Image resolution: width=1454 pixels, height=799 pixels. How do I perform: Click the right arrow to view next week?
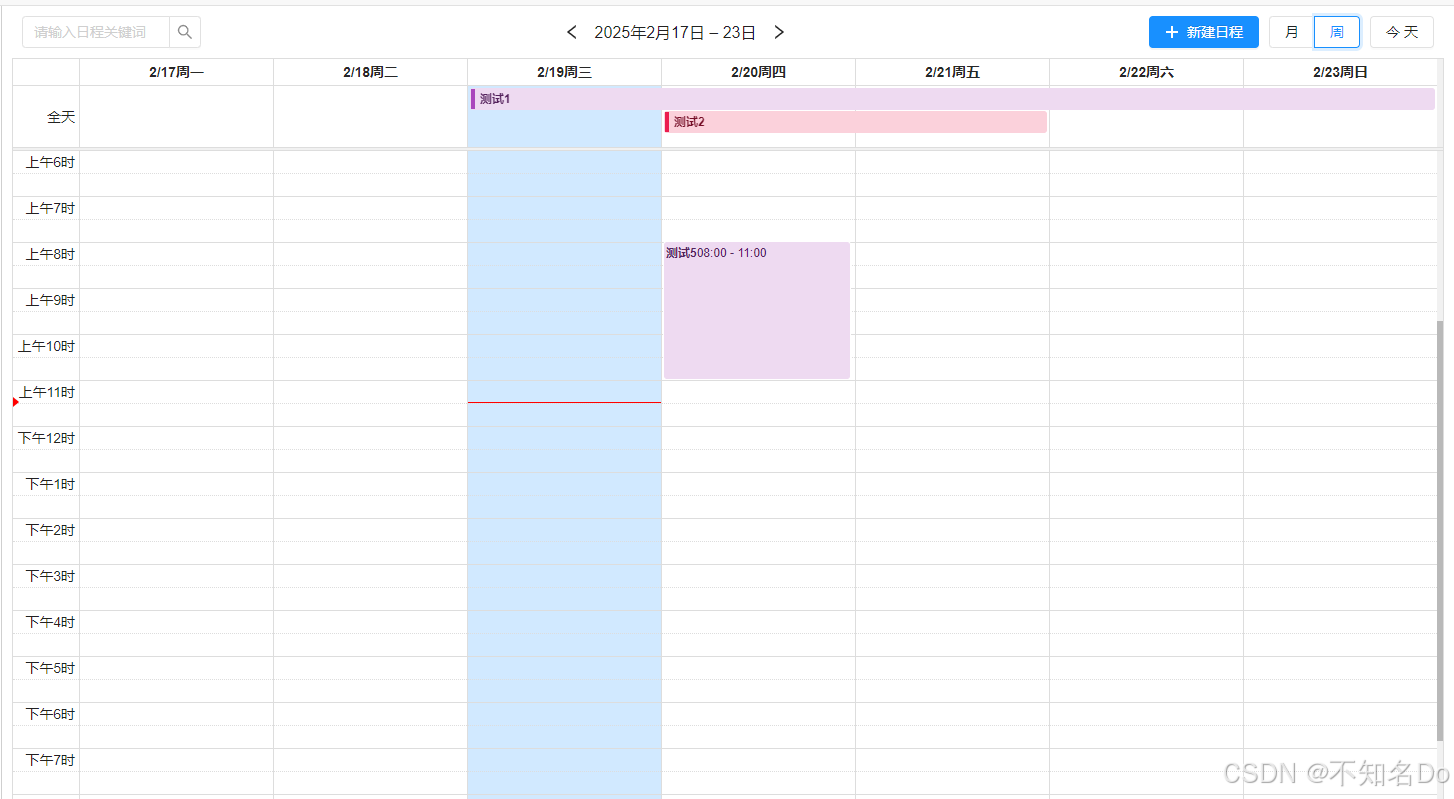(x=778, y=31)
